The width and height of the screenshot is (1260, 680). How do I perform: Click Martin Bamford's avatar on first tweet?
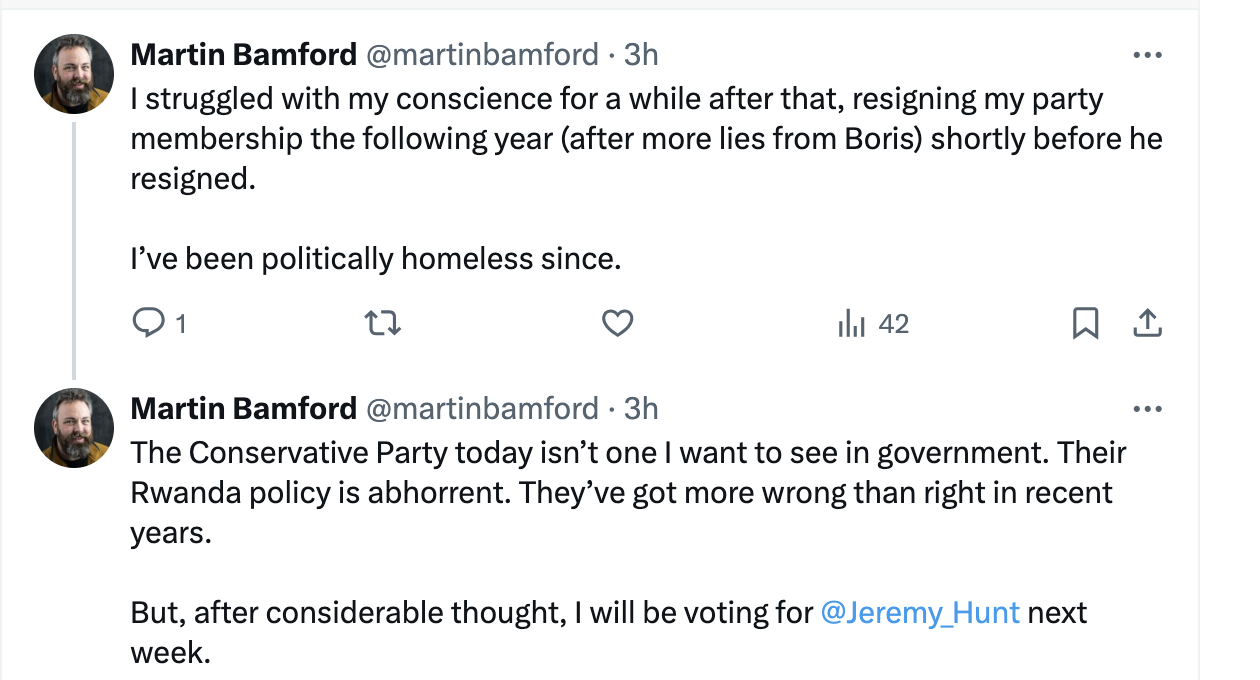click(74, 73)
